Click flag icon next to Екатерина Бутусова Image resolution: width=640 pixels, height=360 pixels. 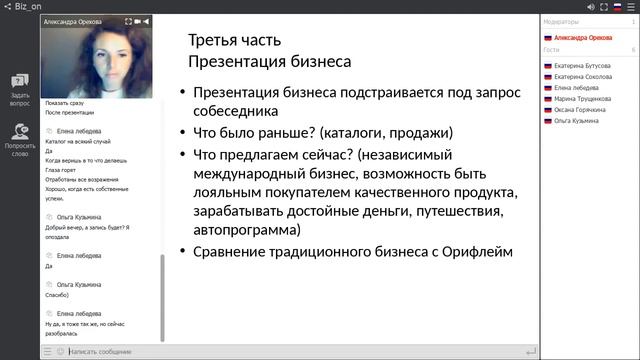tap(548, 66)
